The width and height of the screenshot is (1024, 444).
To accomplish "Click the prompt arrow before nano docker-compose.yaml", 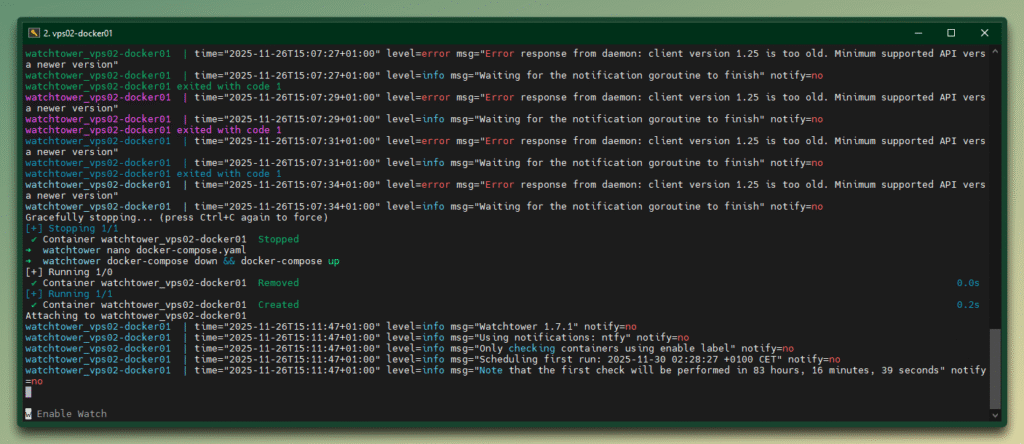I will [30, 250].
